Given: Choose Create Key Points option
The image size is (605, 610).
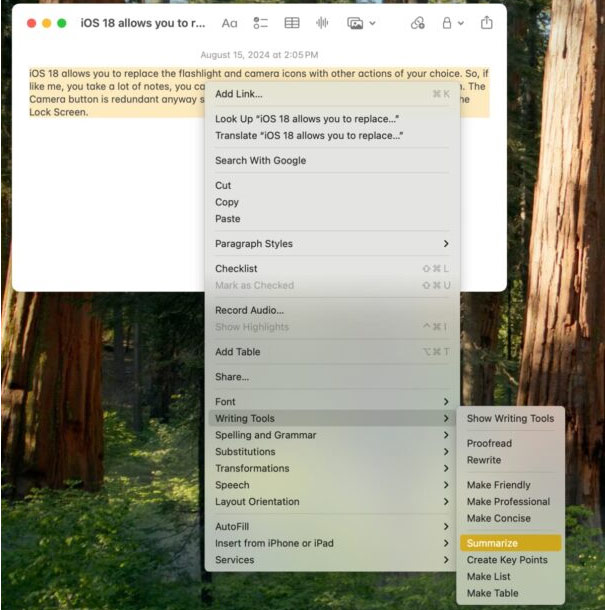Looking at the screenshot, I should tap(510, 560).
